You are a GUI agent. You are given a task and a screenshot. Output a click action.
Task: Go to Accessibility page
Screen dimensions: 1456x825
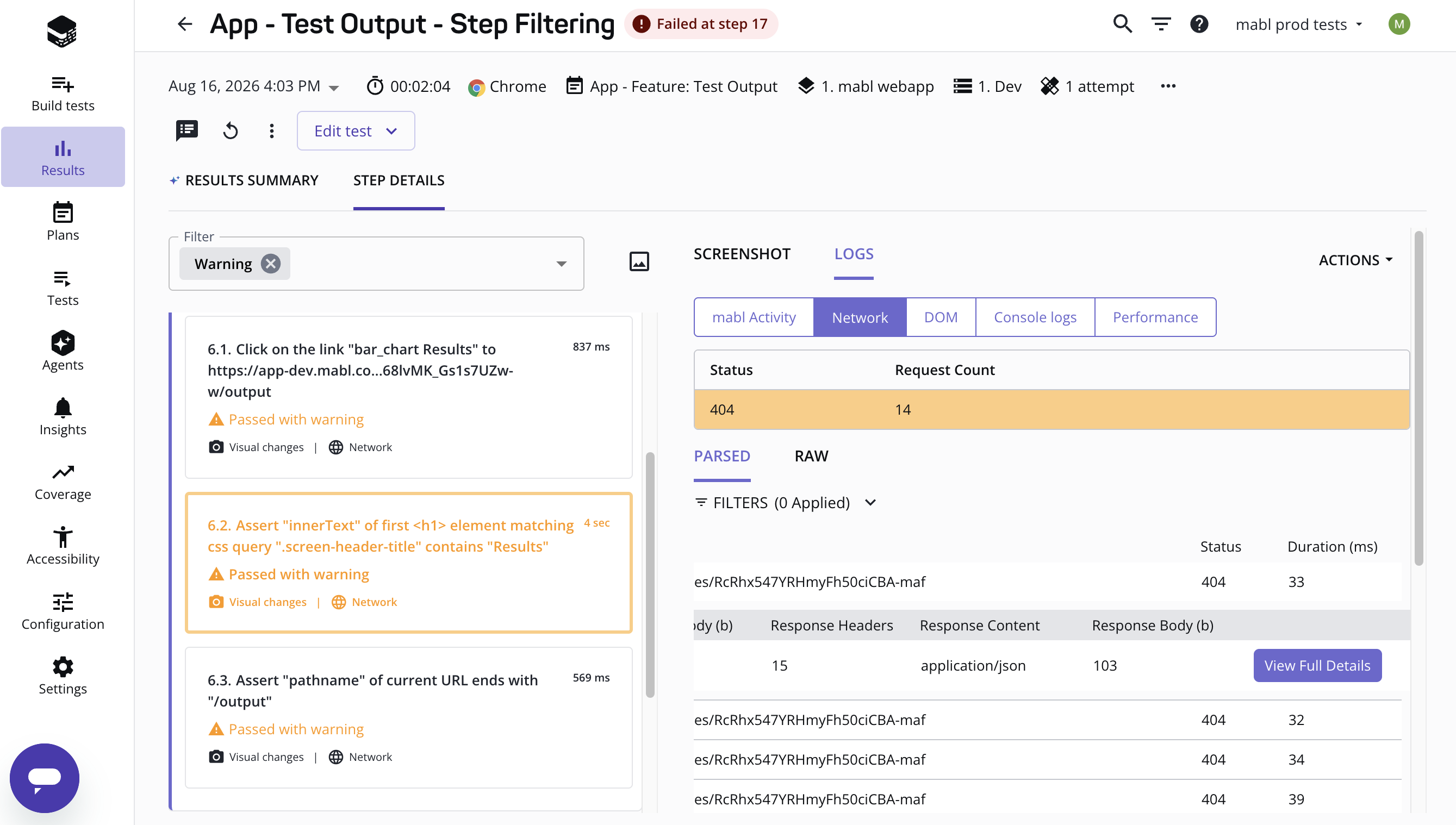pyautogui.click(x=63, y=546)
